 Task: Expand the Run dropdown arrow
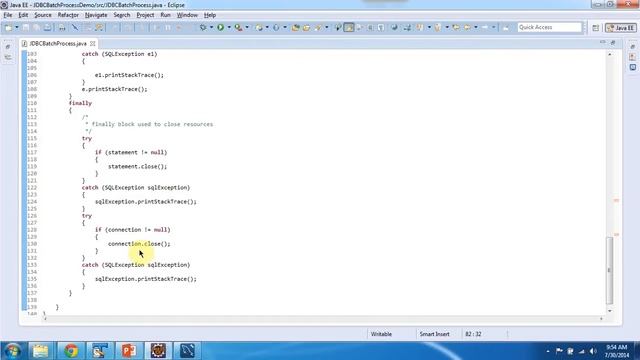click(x=229, y=27)
